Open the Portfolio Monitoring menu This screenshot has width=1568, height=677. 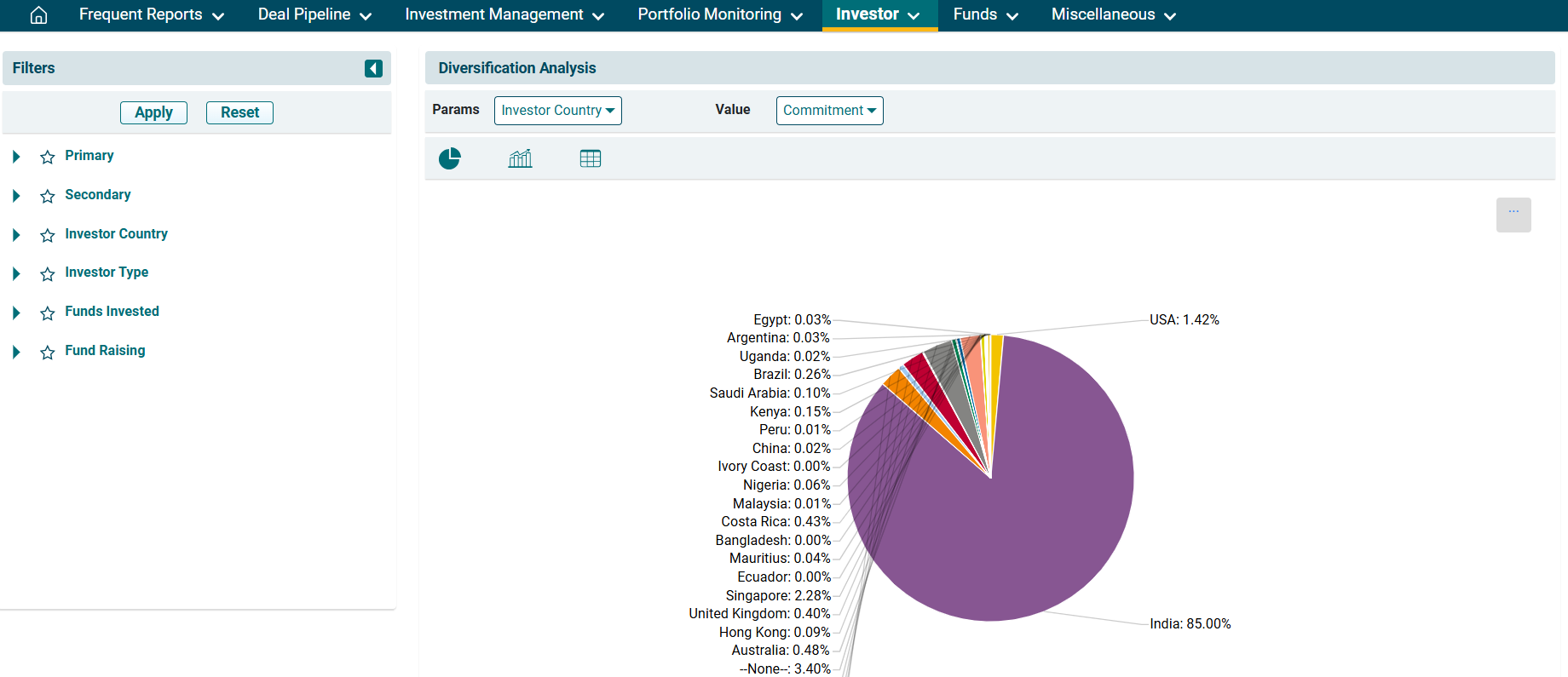pos(719,15)
